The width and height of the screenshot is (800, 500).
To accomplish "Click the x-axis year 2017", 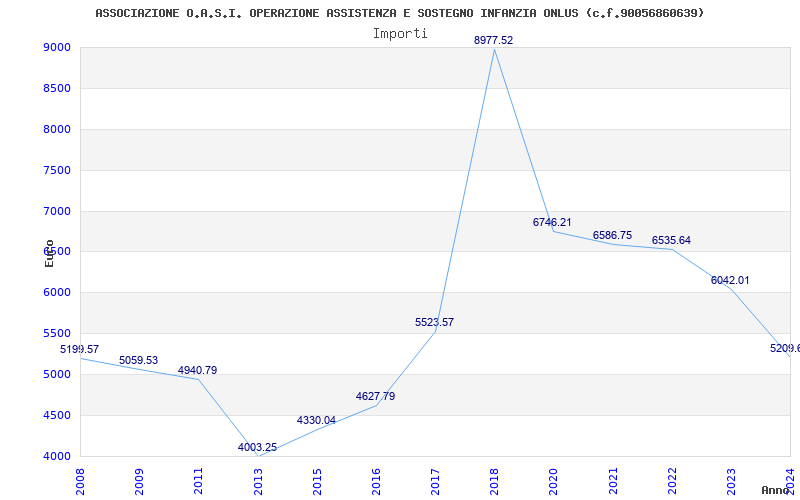I will (x=435, y=481).
